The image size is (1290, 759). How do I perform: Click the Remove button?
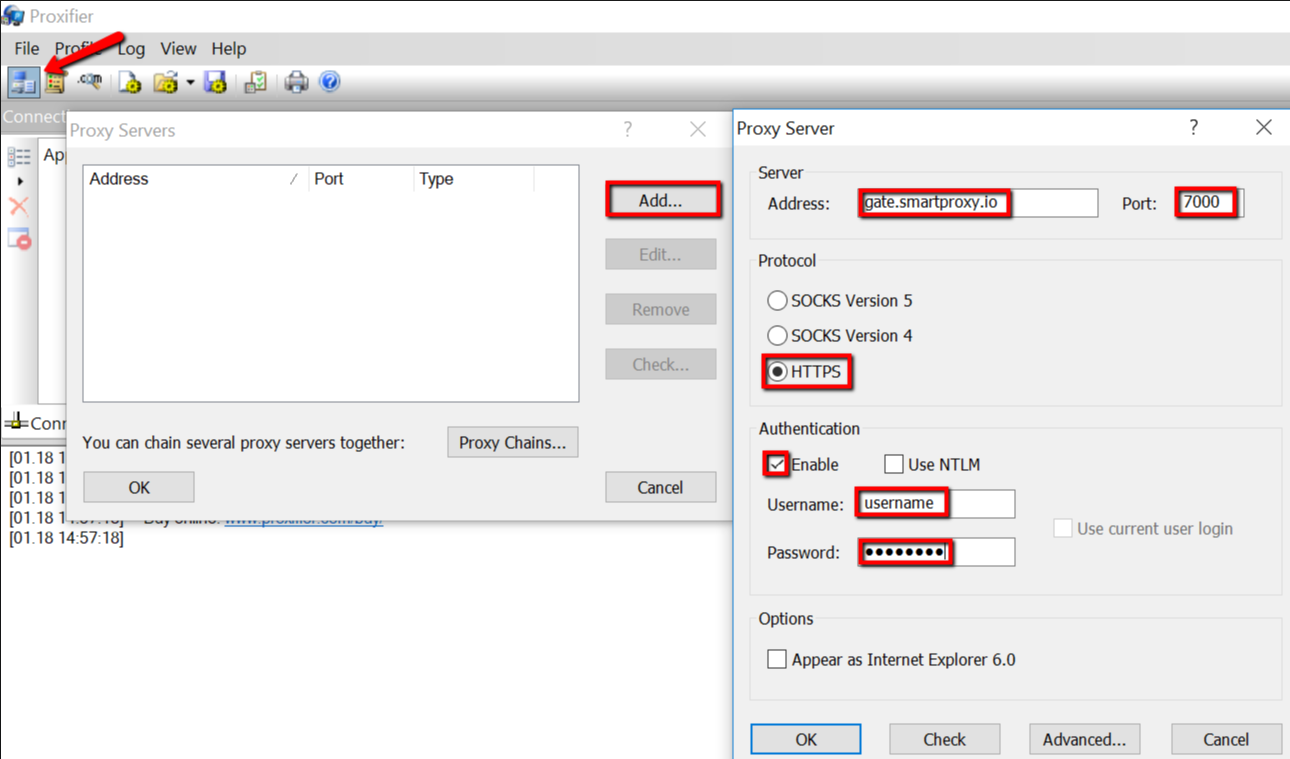[x=661, y=309]
